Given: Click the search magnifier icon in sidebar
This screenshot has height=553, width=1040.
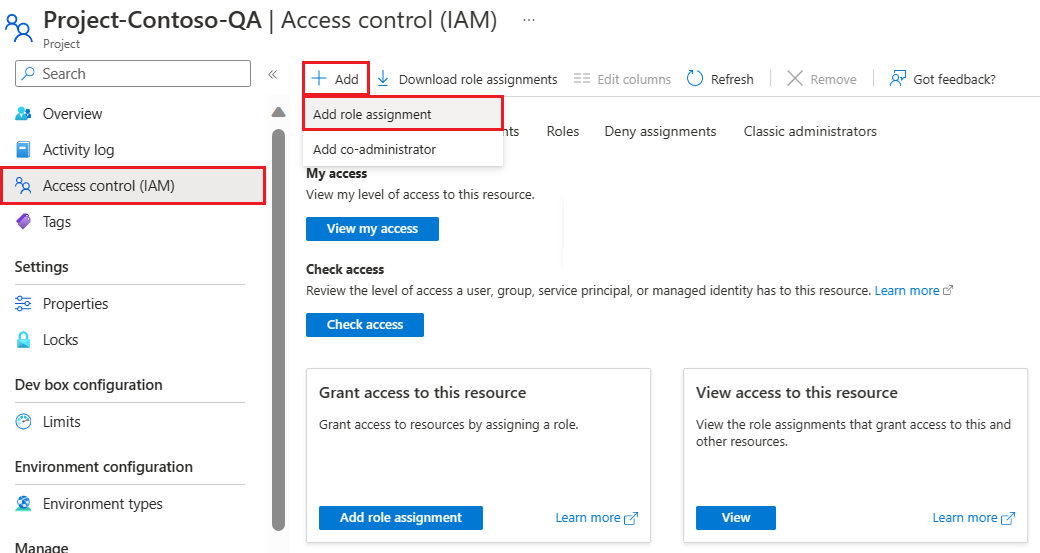Looking at the screenshot, I should click(x=28, y=74).
